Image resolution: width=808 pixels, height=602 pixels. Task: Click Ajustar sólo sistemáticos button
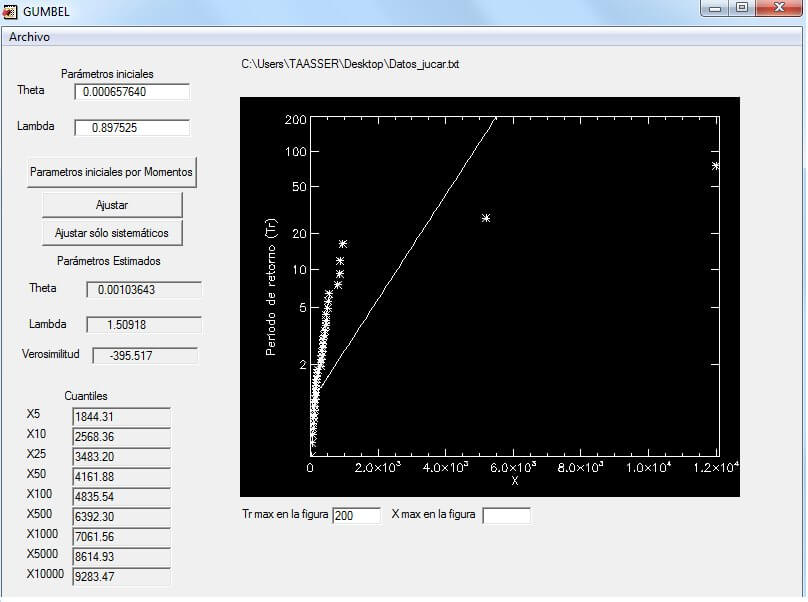[x=112, y=233]
